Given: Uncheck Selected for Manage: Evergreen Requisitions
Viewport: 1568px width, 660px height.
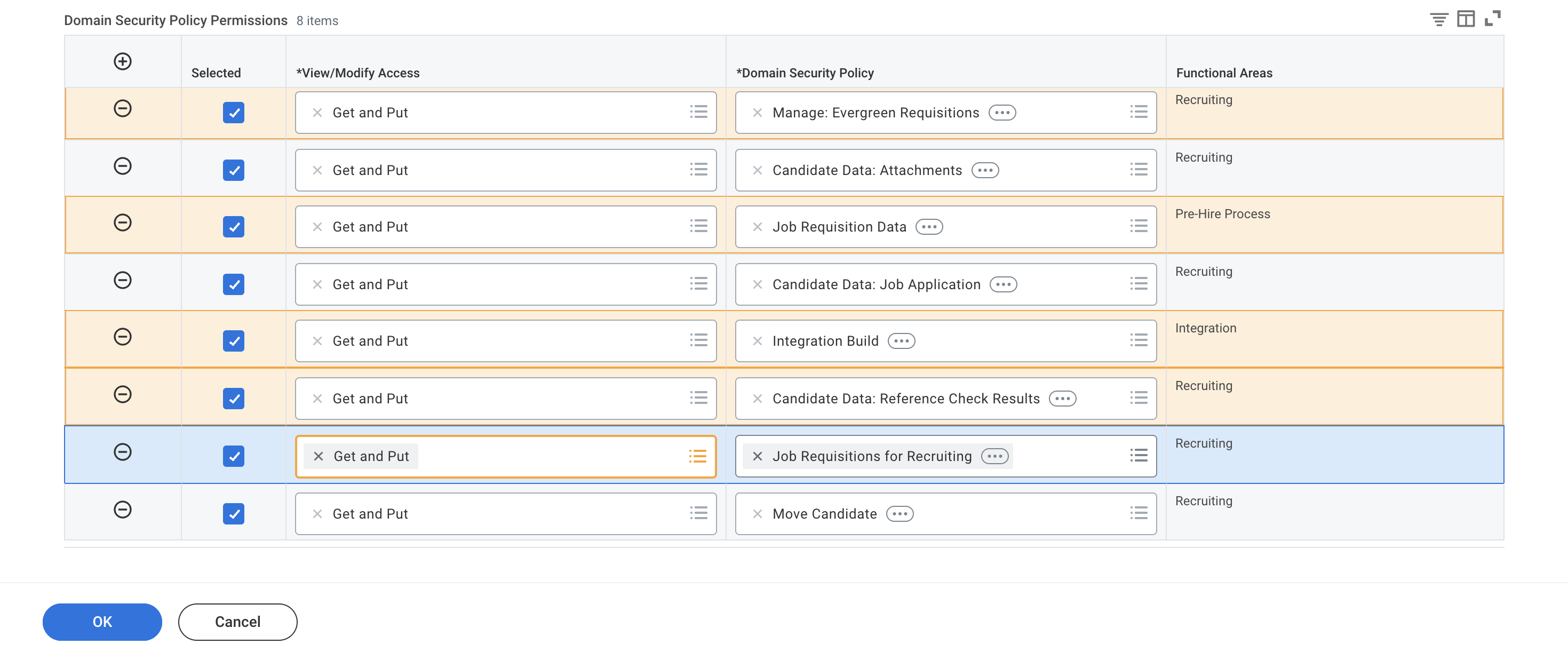Looking at the screenshot, I should (x=233, y=113).
